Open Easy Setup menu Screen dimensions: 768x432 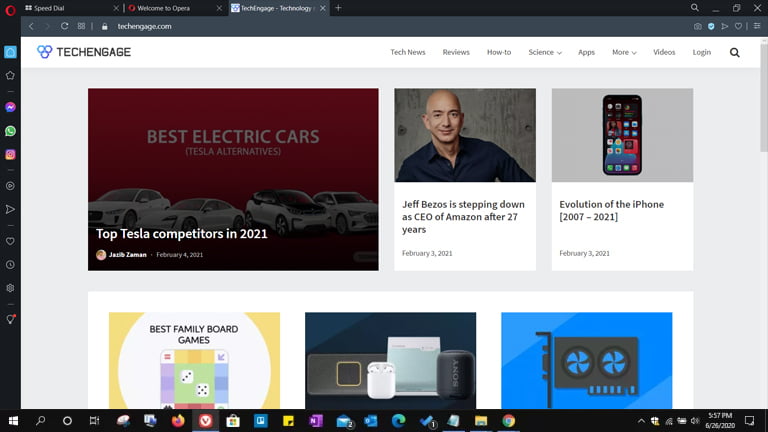coord(757,26)
